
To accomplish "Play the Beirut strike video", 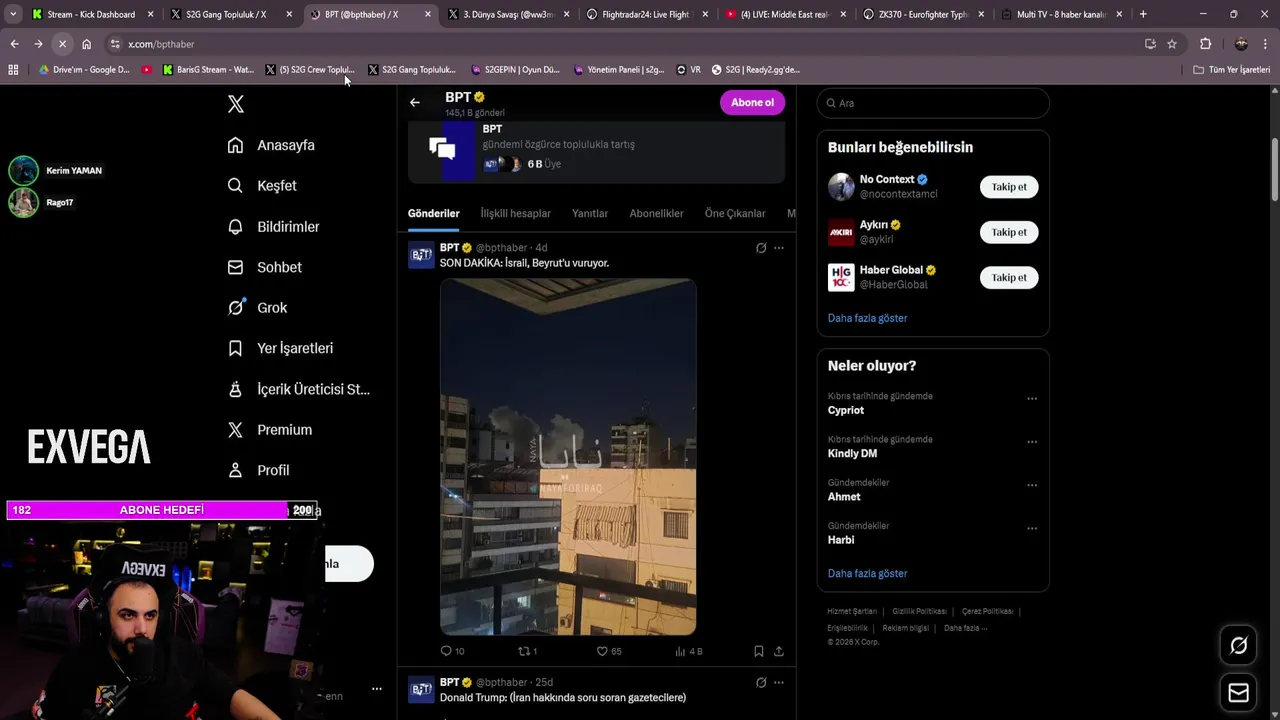I will click(x=568, y=457).
